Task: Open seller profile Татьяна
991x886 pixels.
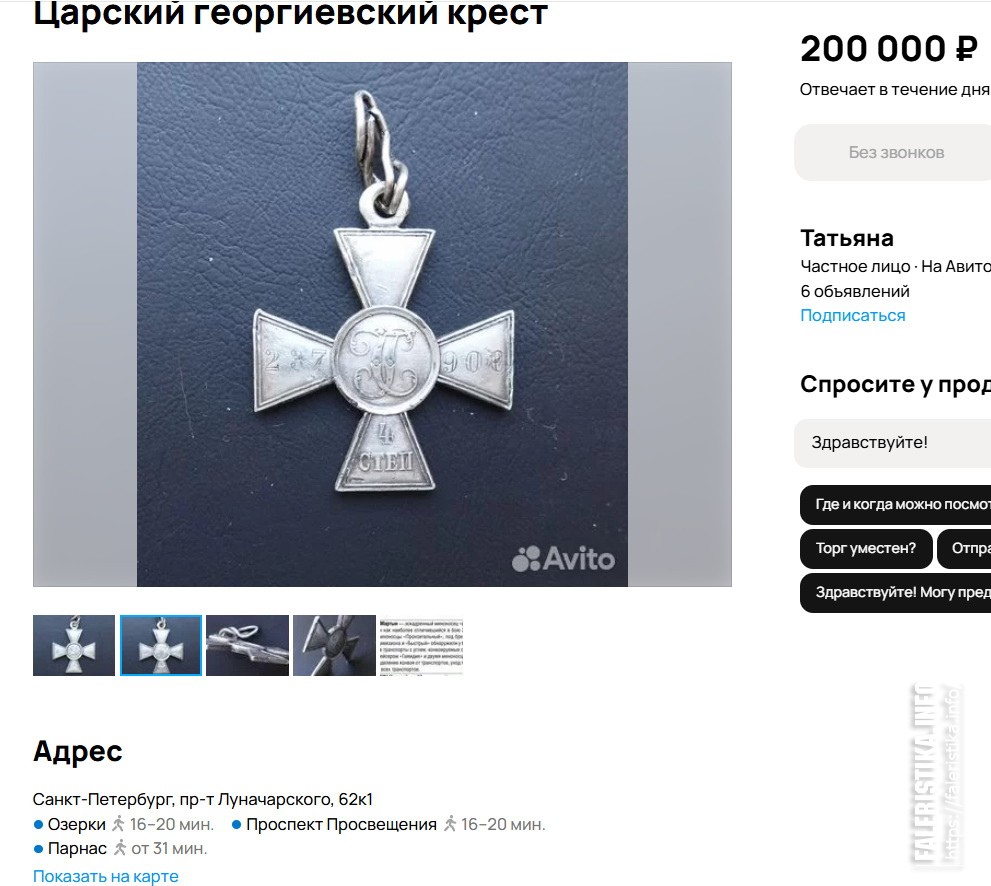Action: coord(847,238)
